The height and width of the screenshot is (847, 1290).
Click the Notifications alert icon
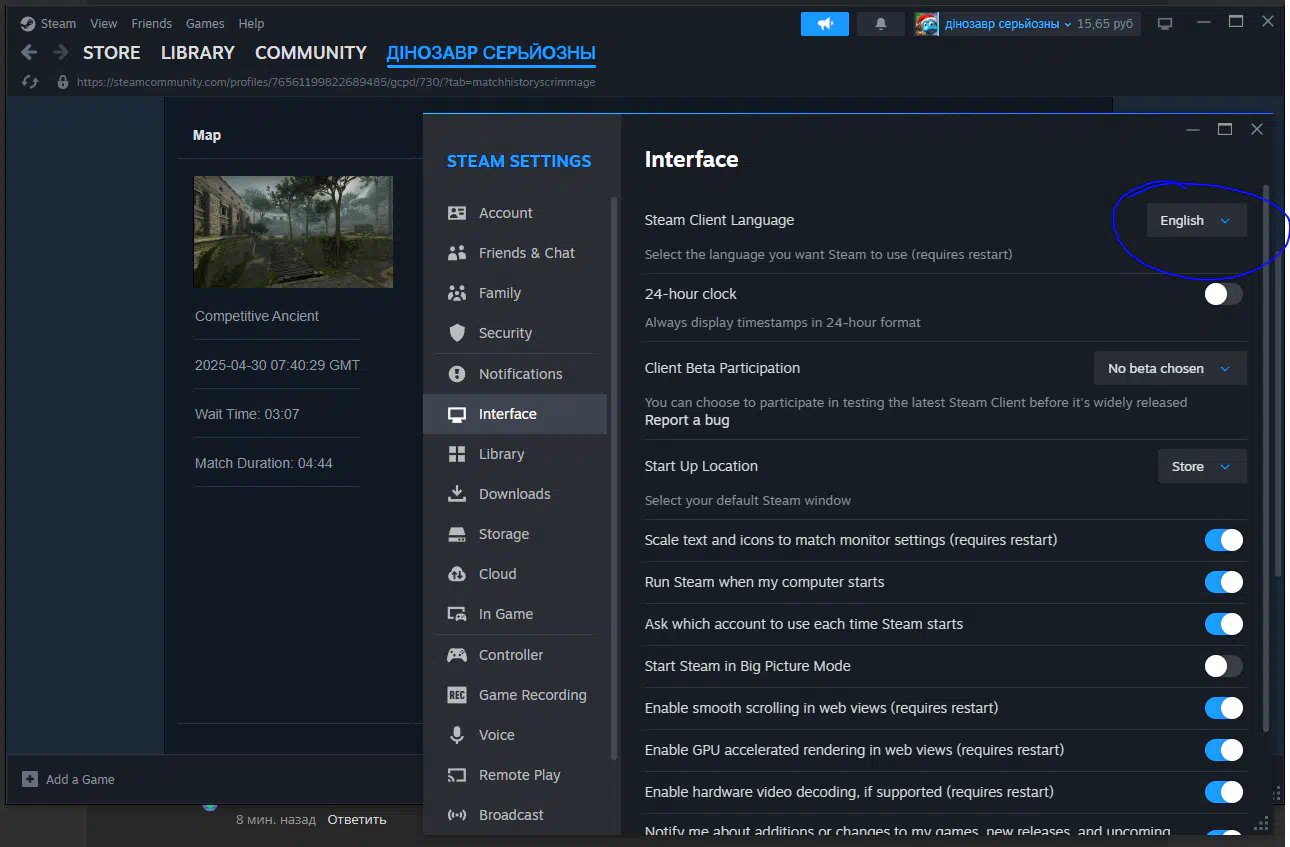(457, 374)
